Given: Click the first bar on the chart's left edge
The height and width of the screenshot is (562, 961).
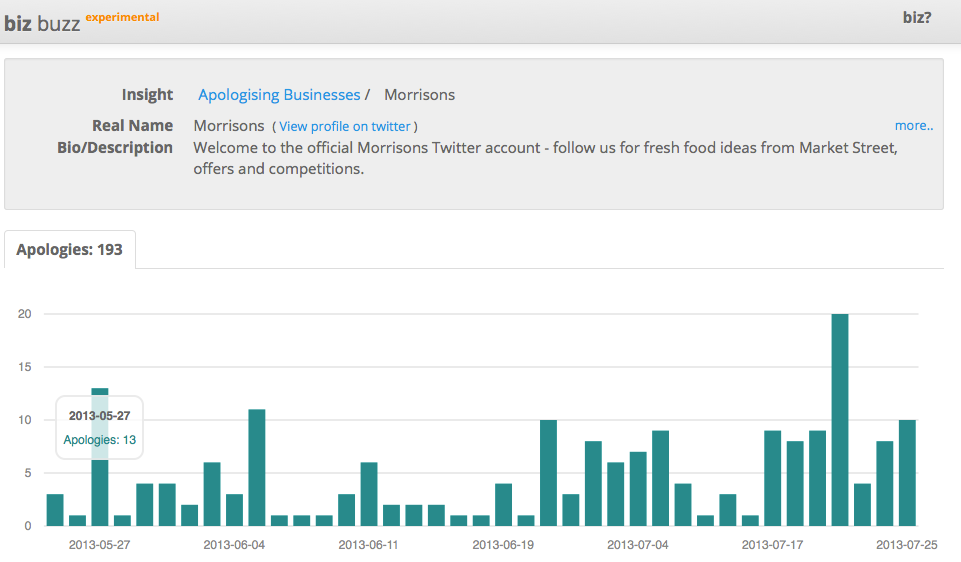Looking at the screenshot, I should [x=55, y=510].
